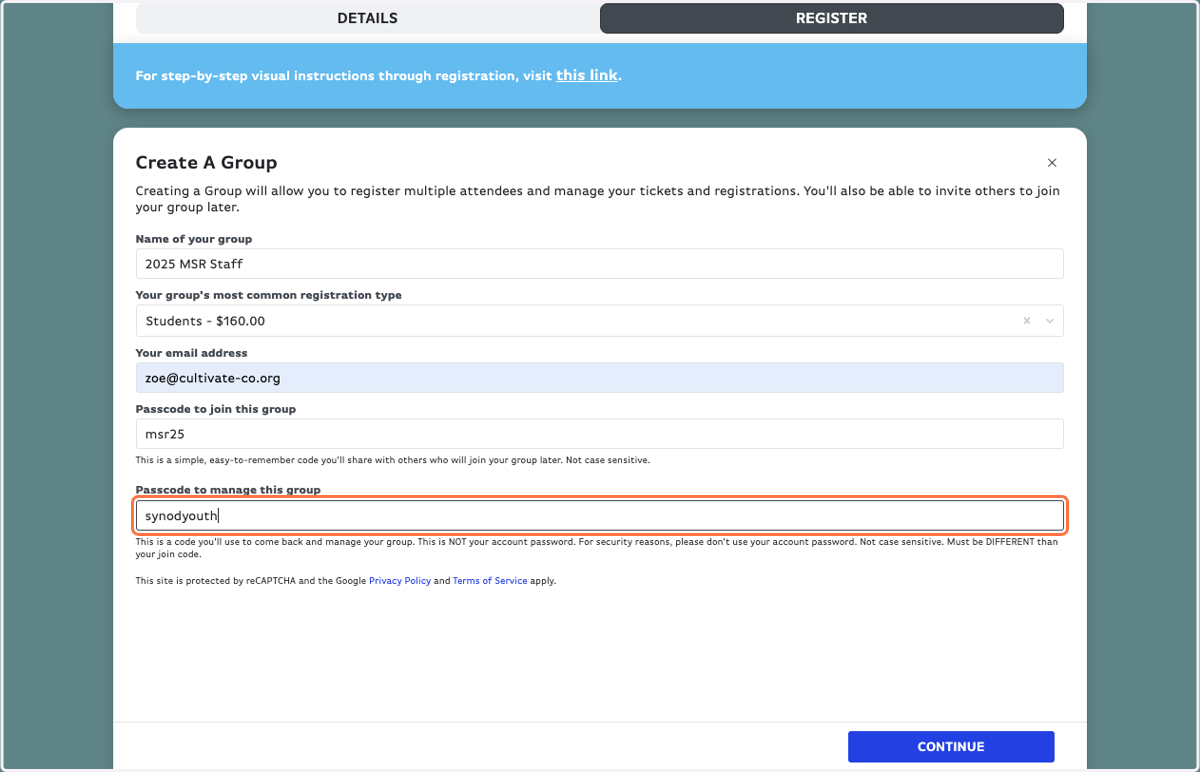Click the 'Name of your group' label
Screen dimensions: 1200x772
[194, 239]
